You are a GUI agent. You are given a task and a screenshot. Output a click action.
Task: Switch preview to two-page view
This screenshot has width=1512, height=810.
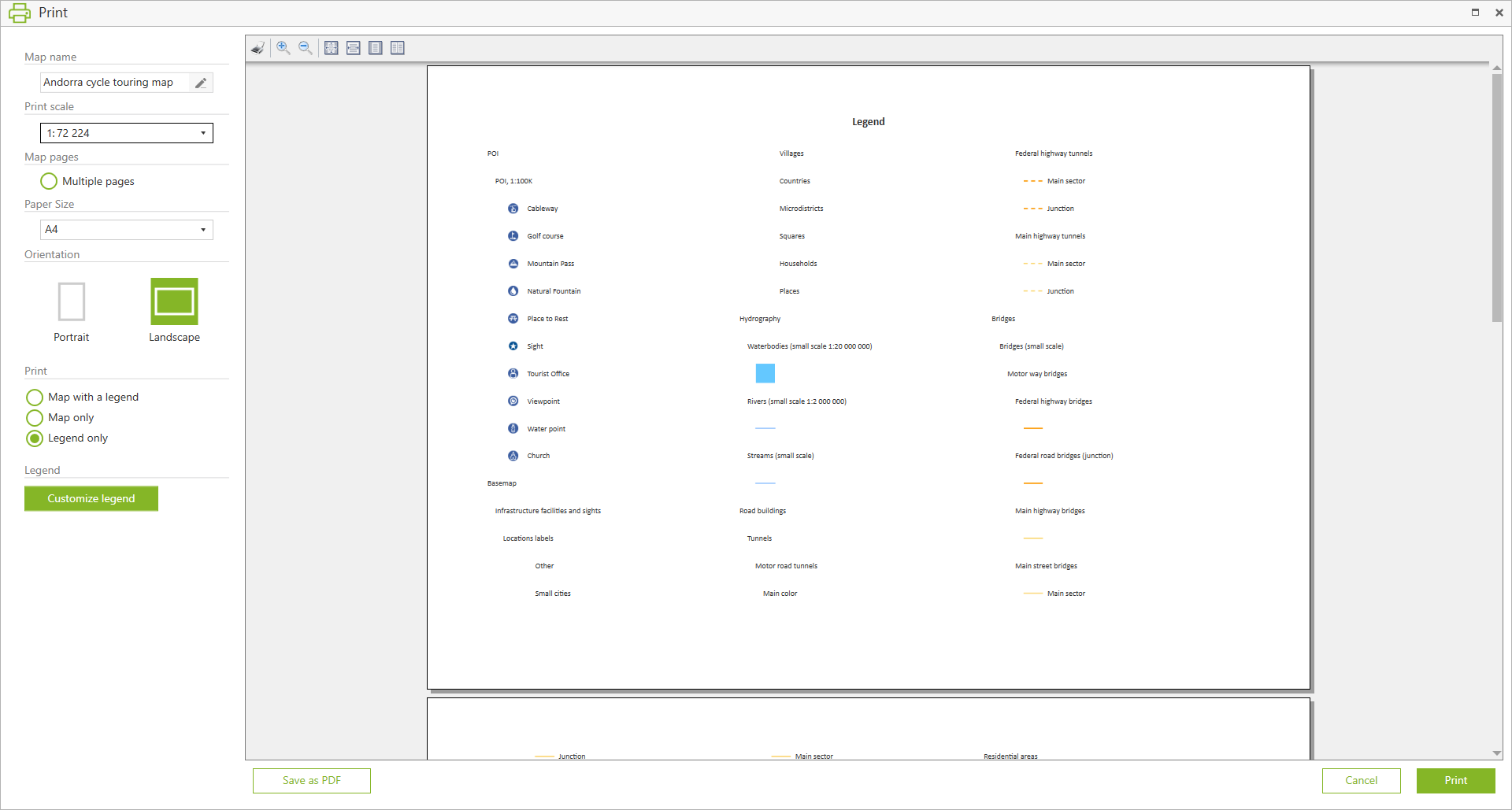coord(398,48)
